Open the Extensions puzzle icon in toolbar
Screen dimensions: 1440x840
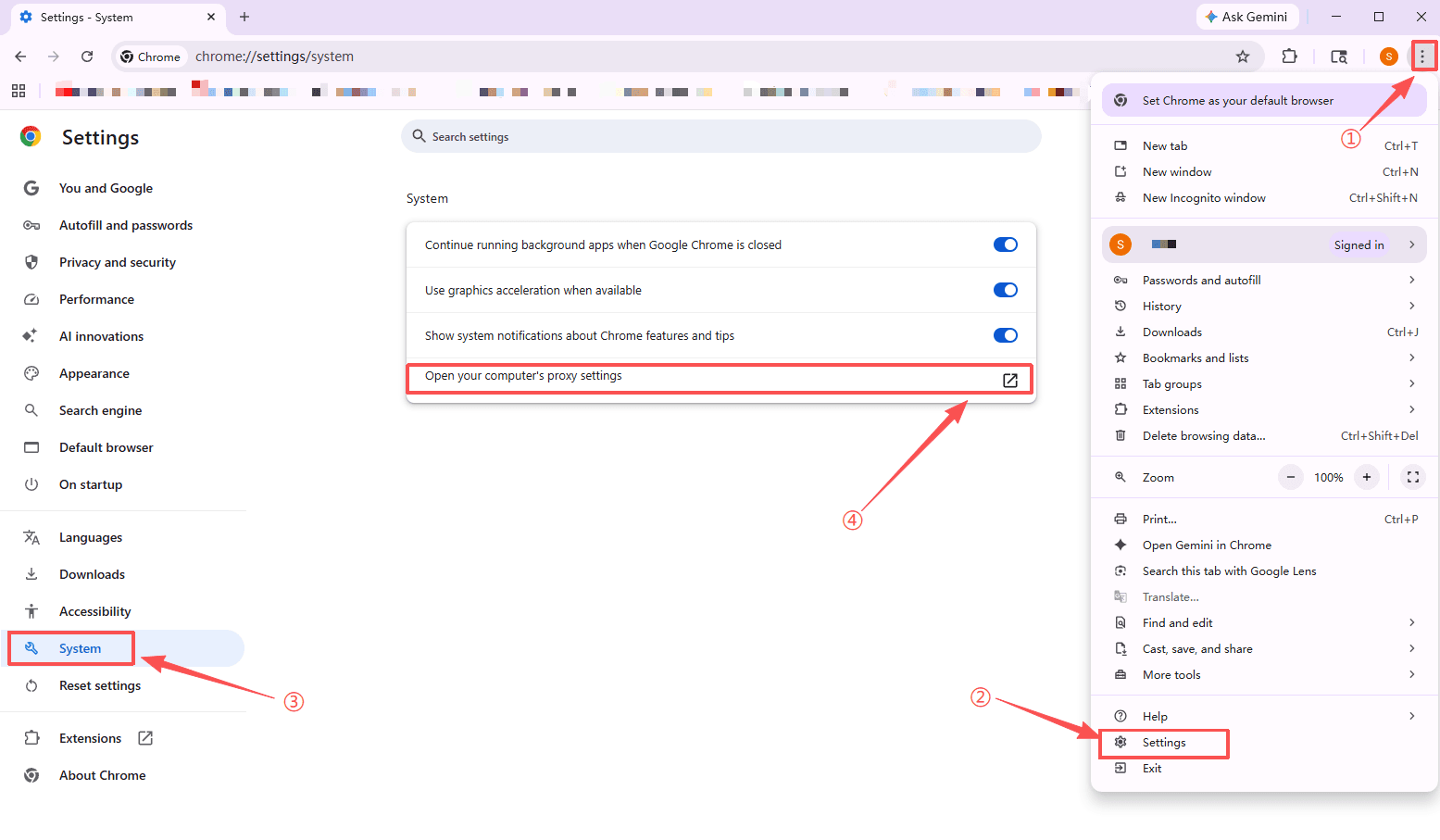(1289, 56)
